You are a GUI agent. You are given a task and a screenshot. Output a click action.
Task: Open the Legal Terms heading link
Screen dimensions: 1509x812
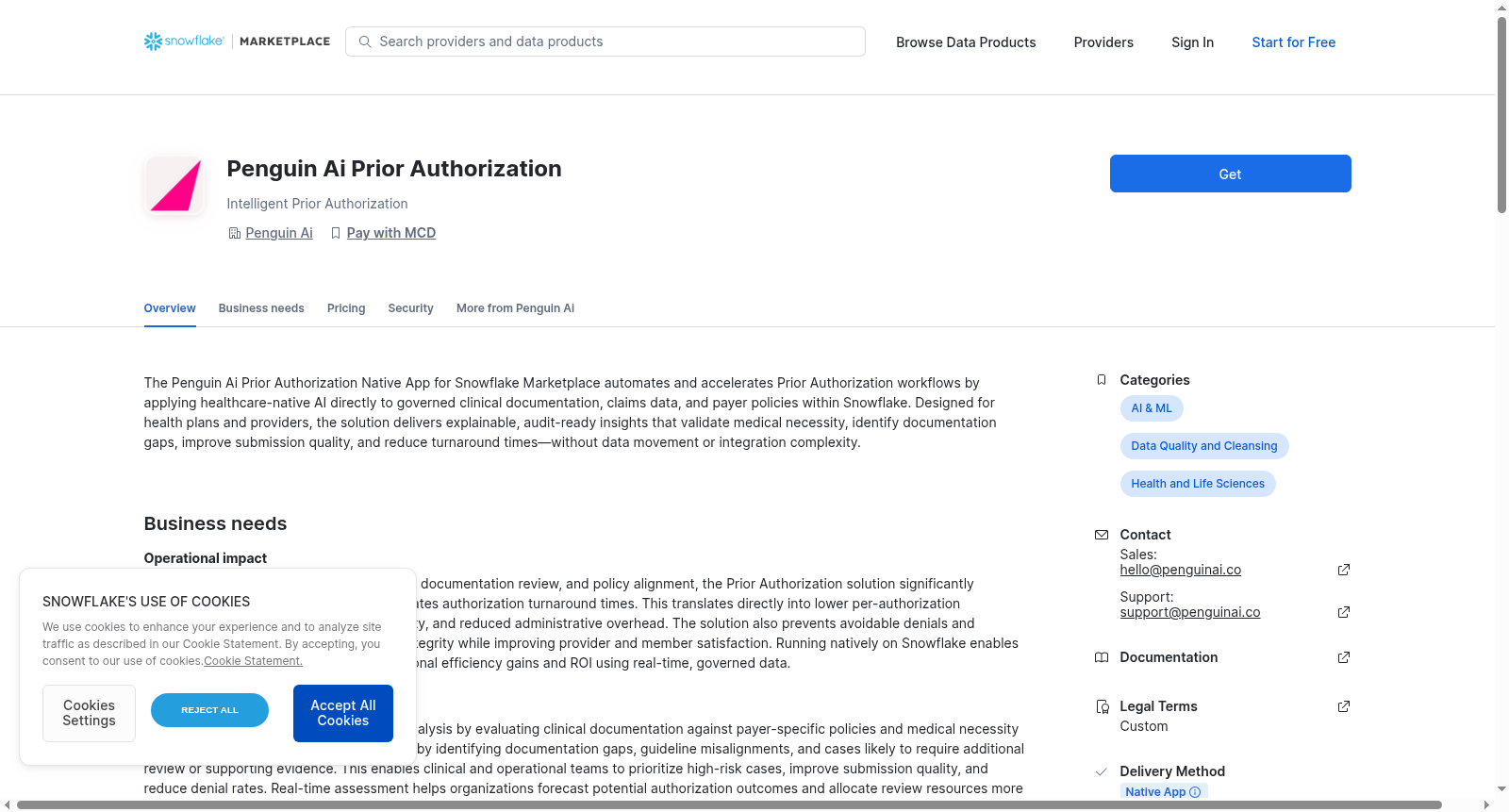point(1158,706)
